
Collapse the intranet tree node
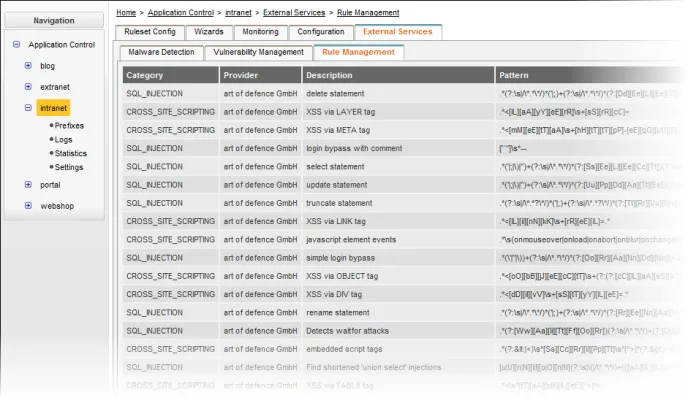(x=28, y=107)
